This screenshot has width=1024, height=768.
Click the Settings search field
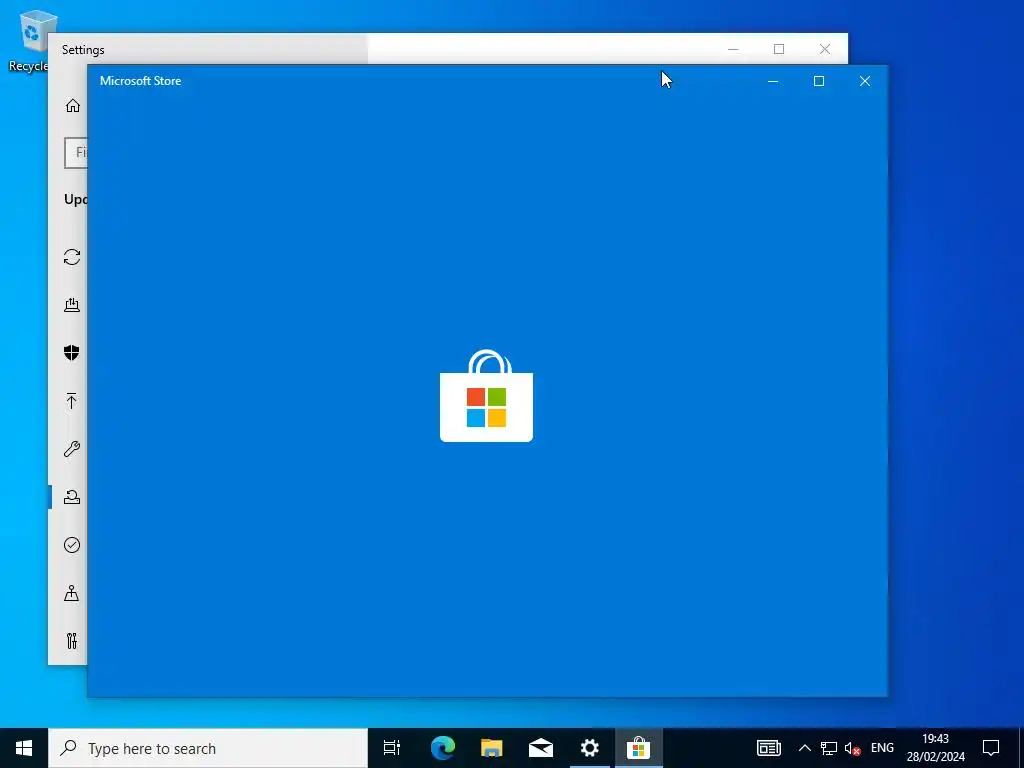(x=76, y=153)
